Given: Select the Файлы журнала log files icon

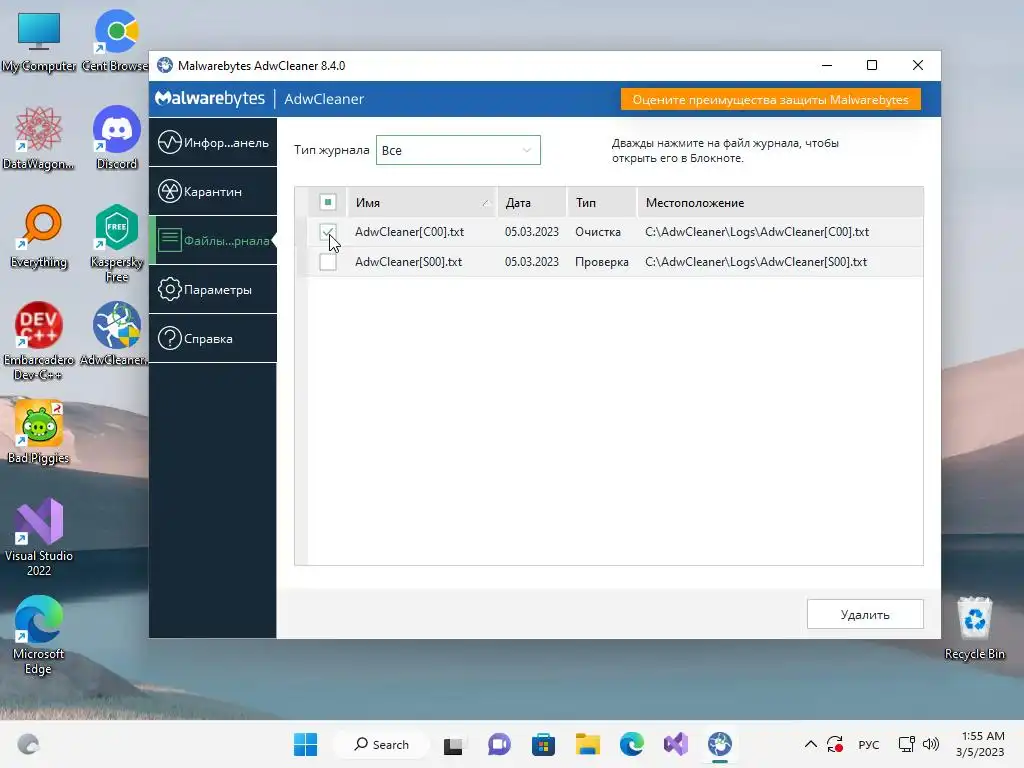Looking at the screenshot, I should point(169,240).
